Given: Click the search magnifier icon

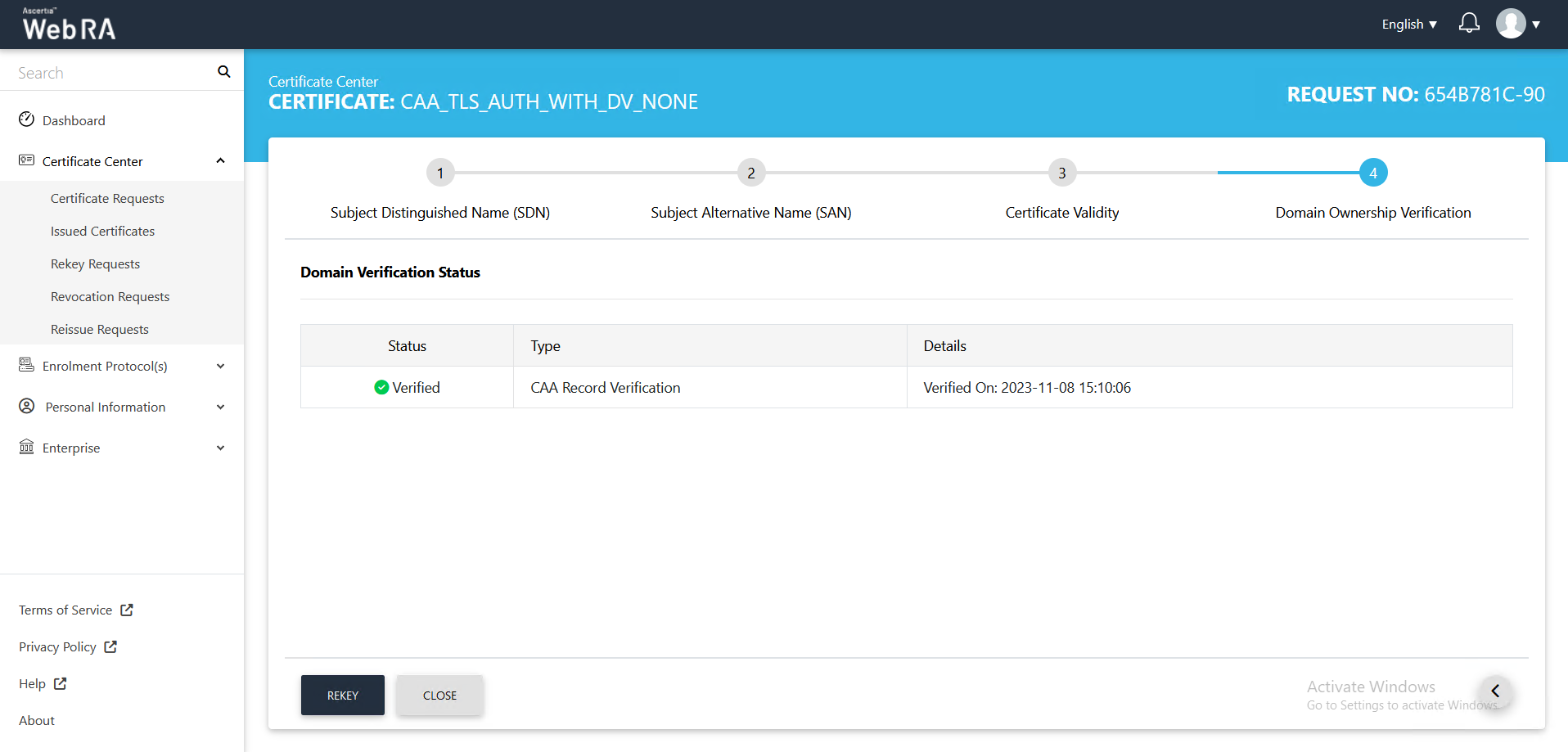Looking at the screenshot, I should (x=223, y=72).
